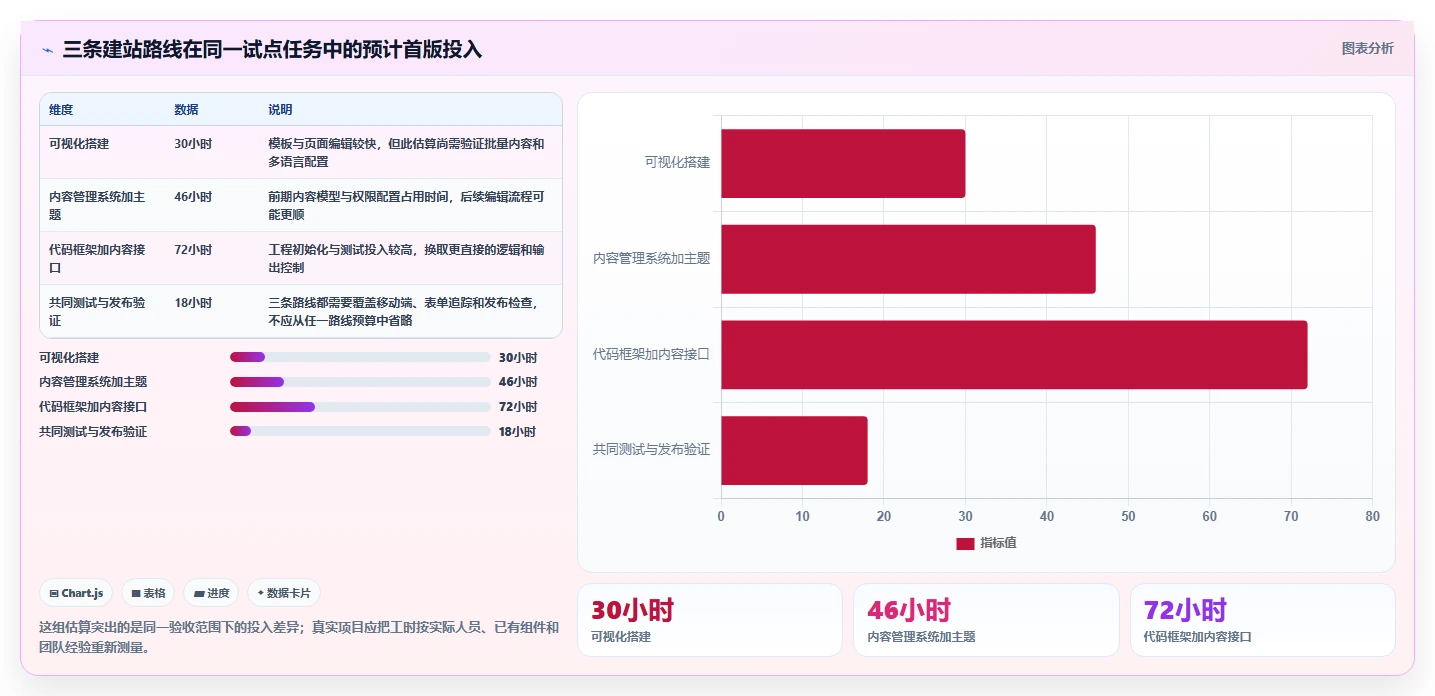Click the 内容管理系统加主题 progress bar
The height and width of the screenshot is (696, 1435).
360,382
